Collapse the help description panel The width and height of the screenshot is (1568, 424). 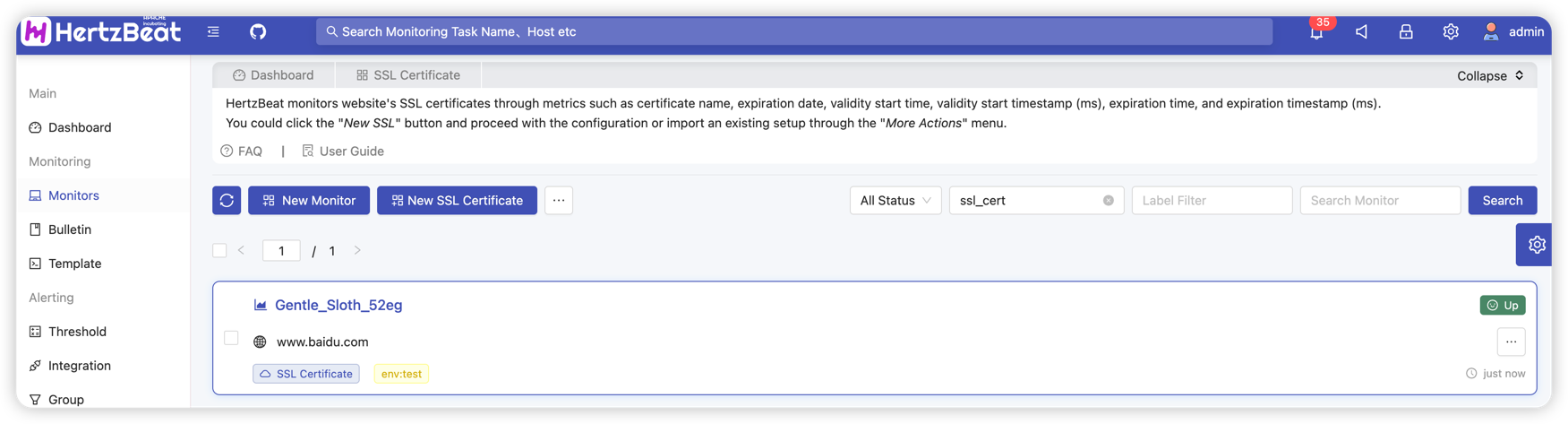pyautogui.click(x=1490, y=76)
